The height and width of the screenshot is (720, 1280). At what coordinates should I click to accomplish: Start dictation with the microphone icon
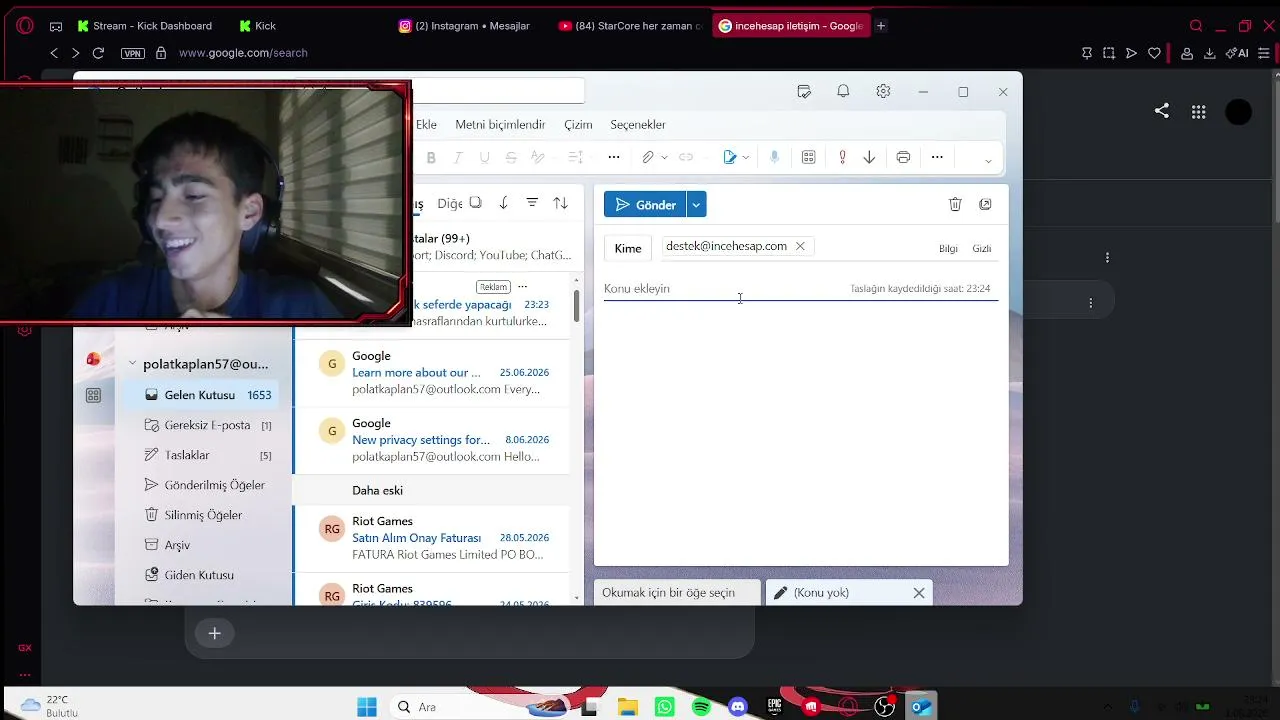(x=774, y=157)
